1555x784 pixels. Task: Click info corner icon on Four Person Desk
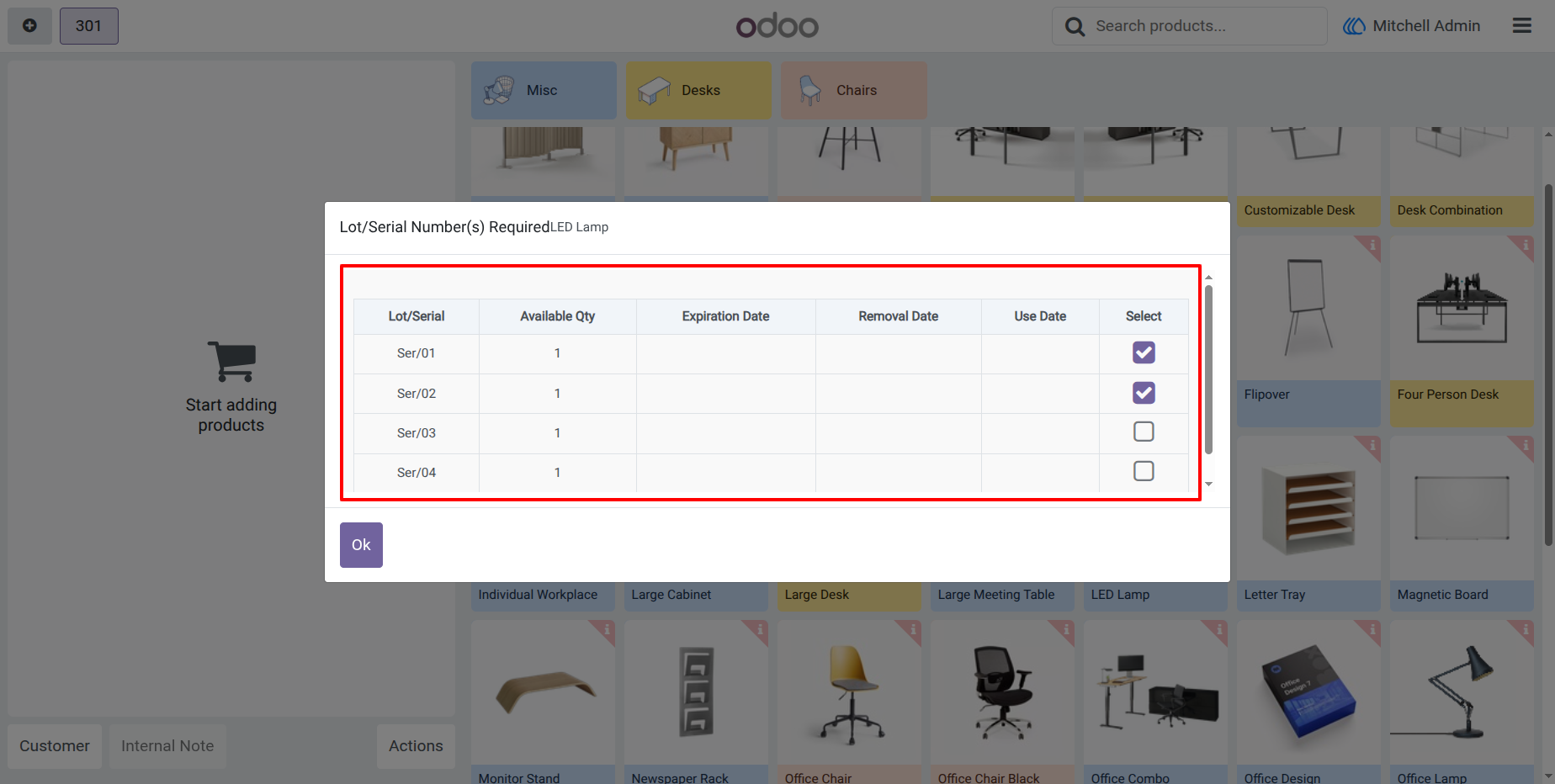click(x=1525, y=245)
